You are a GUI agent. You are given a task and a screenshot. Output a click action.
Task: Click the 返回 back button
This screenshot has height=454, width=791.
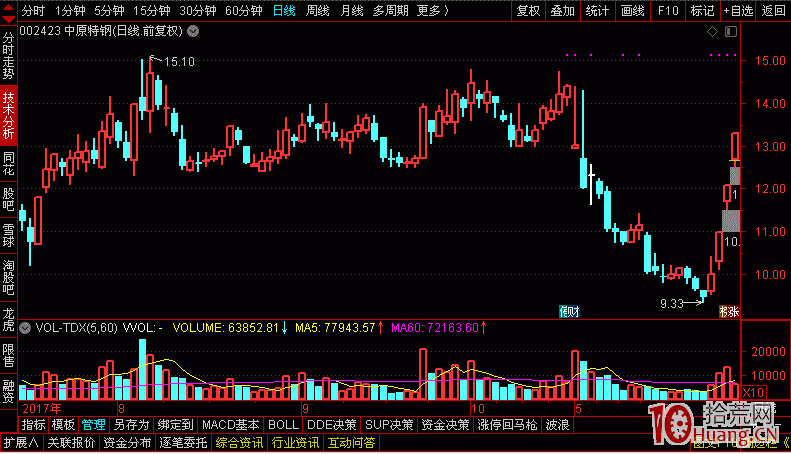pyautogui.click(x=773, y=11)
